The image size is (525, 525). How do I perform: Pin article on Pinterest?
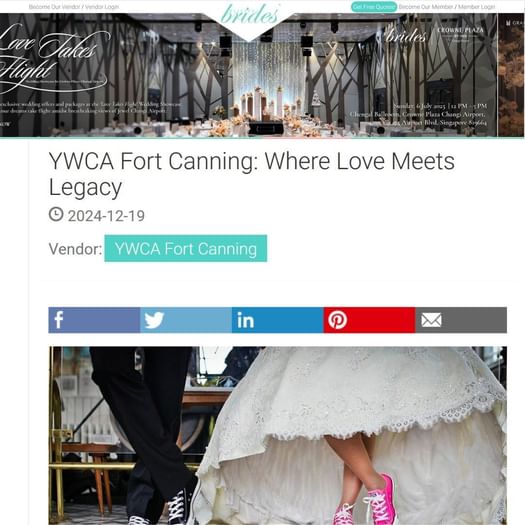pyautogui.click(x=369, y=320)
